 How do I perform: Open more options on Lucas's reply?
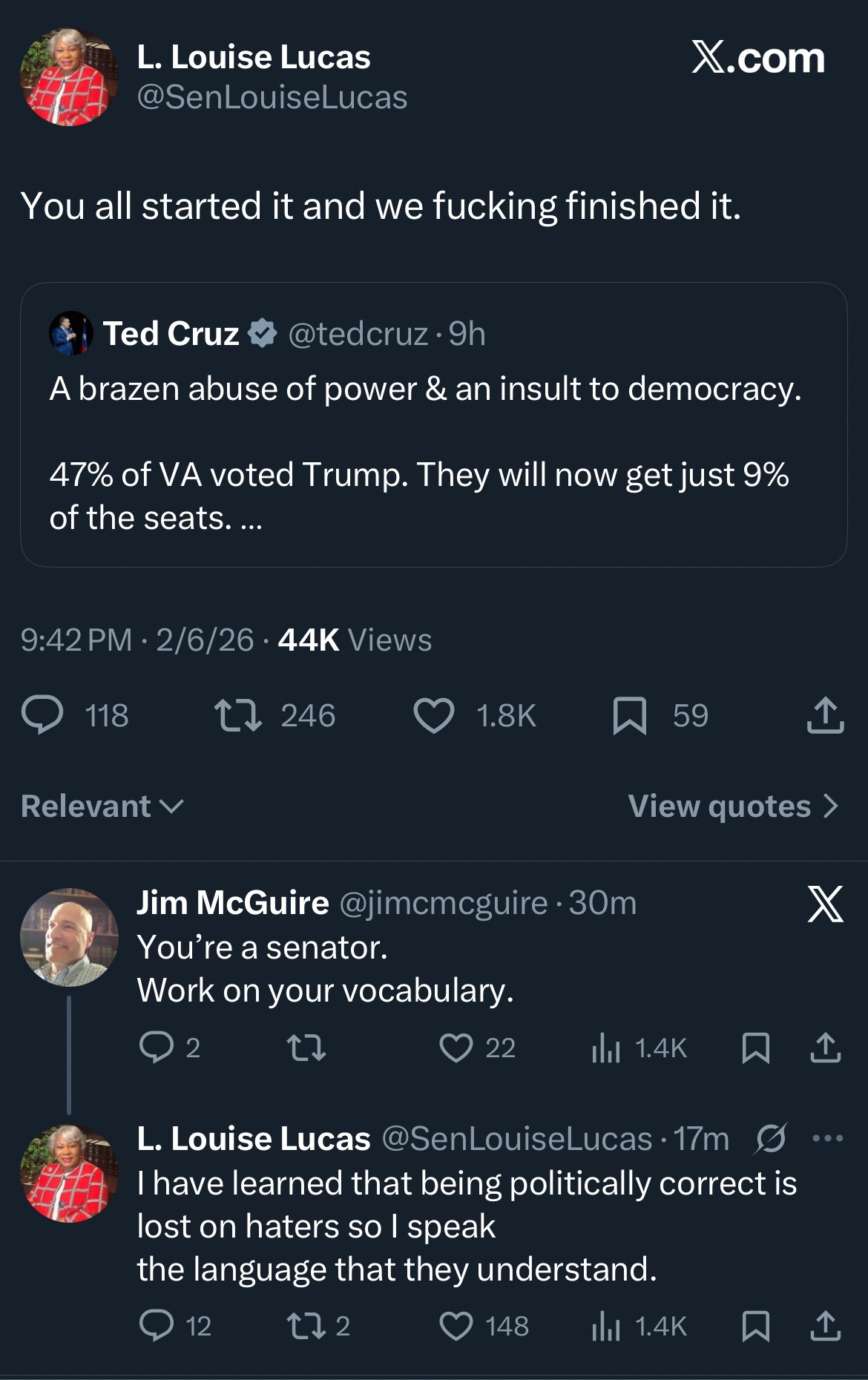pyautogui.click(x=828, y=1138)
